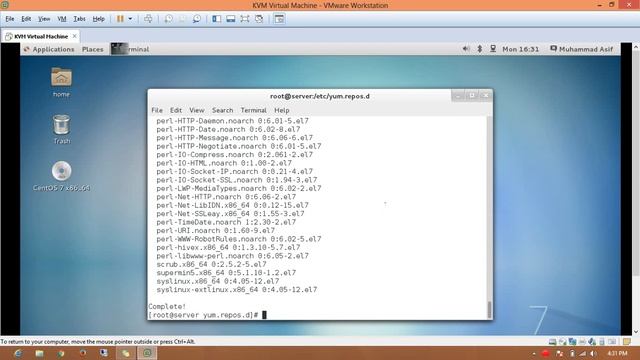Viewport: 640px width, 360px height.
Task: Send Ctrl+Alt+Del to the guest
Action: [x=148, y=19]
